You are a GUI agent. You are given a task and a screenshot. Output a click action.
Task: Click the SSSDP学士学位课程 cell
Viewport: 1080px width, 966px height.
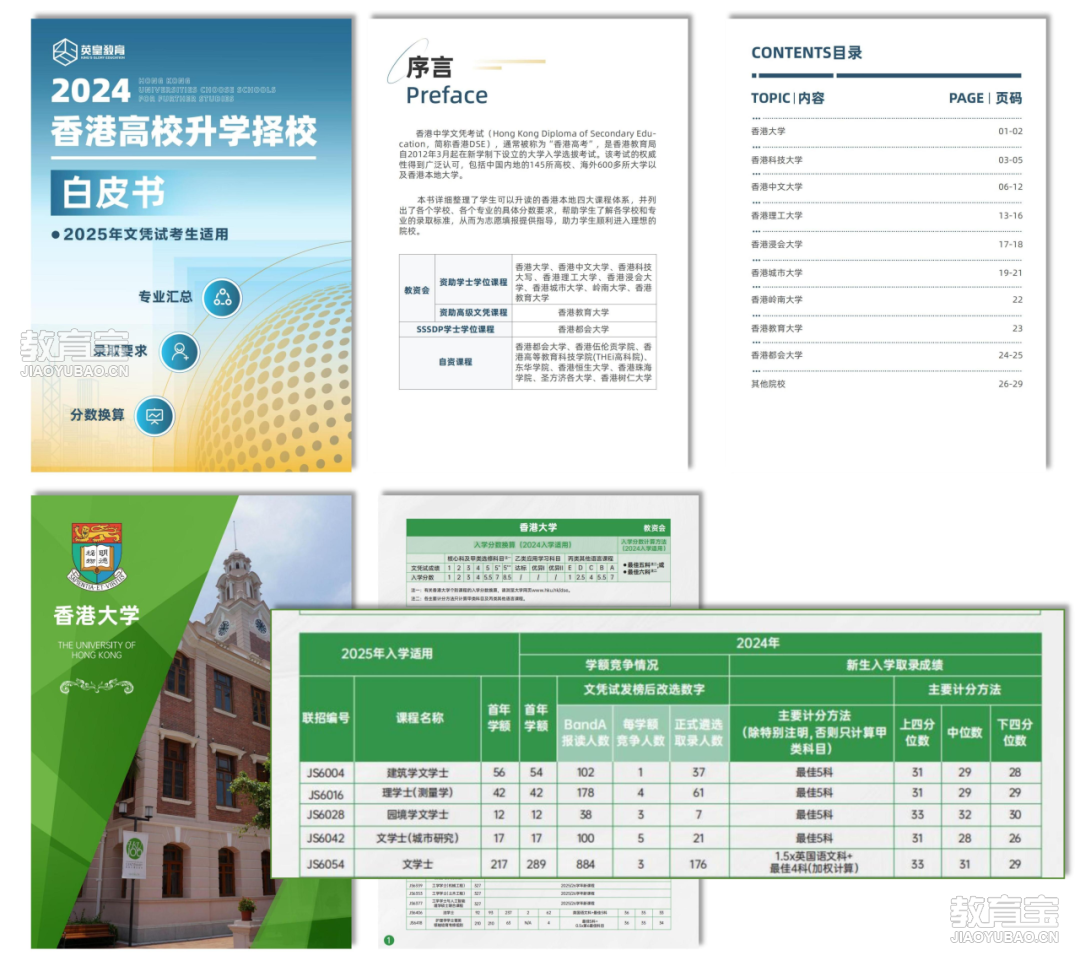click(455, 329)
